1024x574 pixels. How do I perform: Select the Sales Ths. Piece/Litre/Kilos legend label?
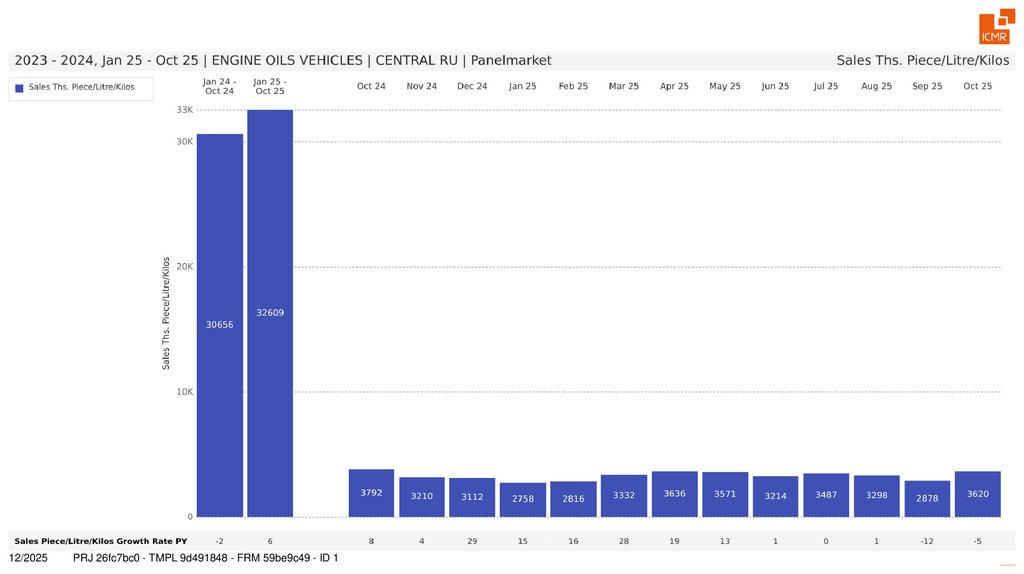click(82, 88)
